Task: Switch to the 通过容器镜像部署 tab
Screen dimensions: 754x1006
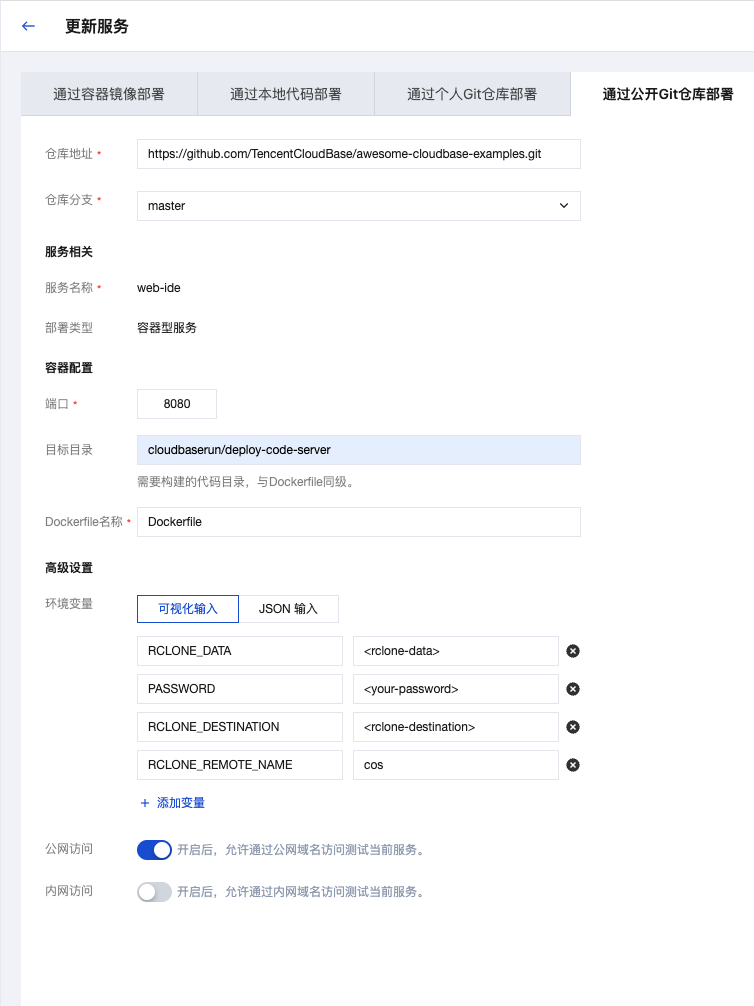Action: 107,92
